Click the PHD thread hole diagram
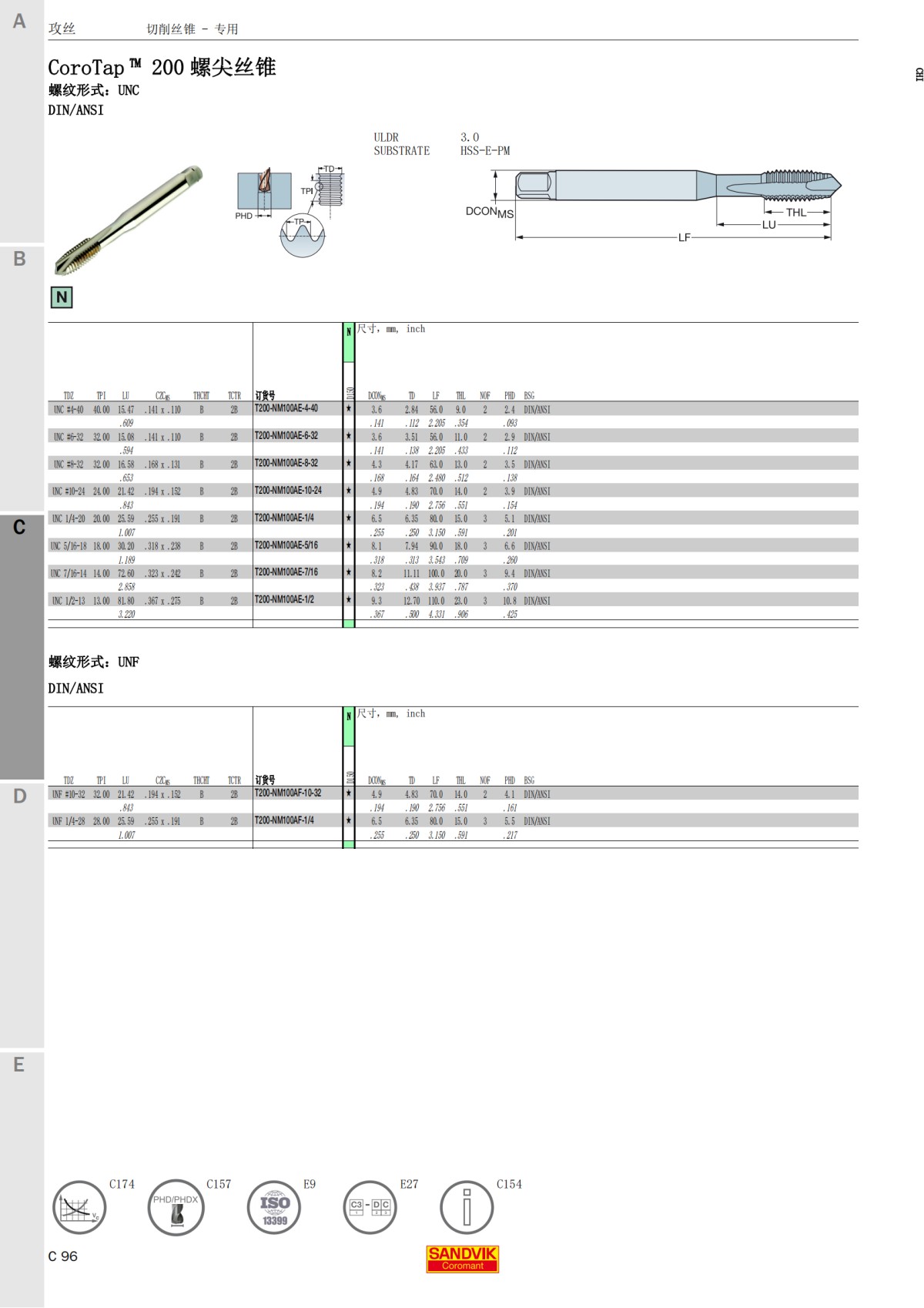This screenshot has height=1308, width=924. tap(264, 193)
